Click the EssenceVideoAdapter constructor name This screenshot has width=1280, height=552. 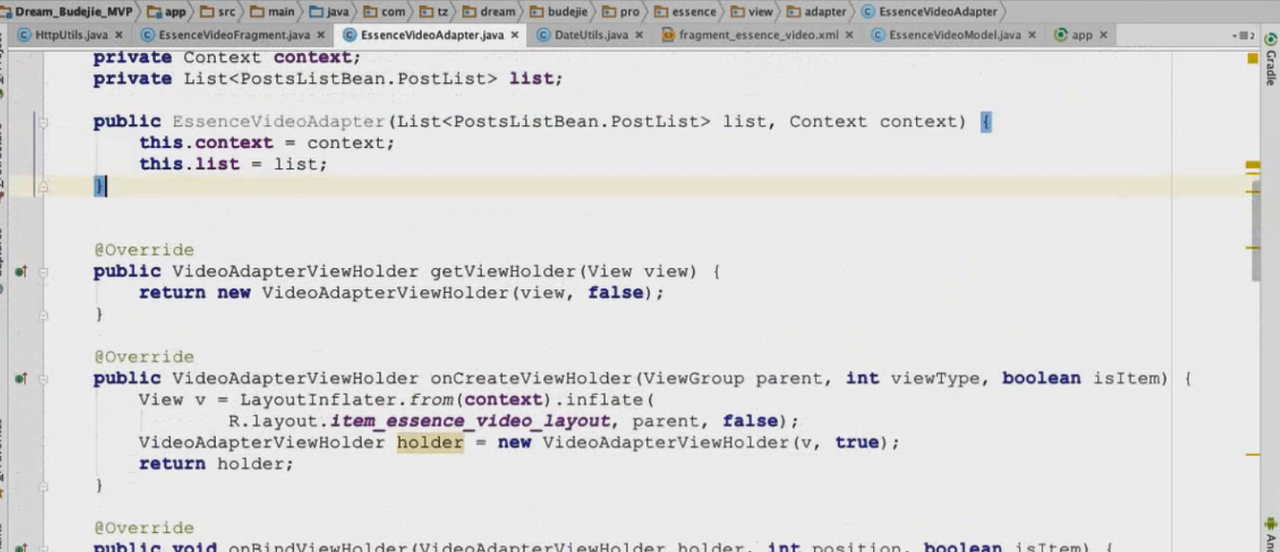[x=279, y=122]
